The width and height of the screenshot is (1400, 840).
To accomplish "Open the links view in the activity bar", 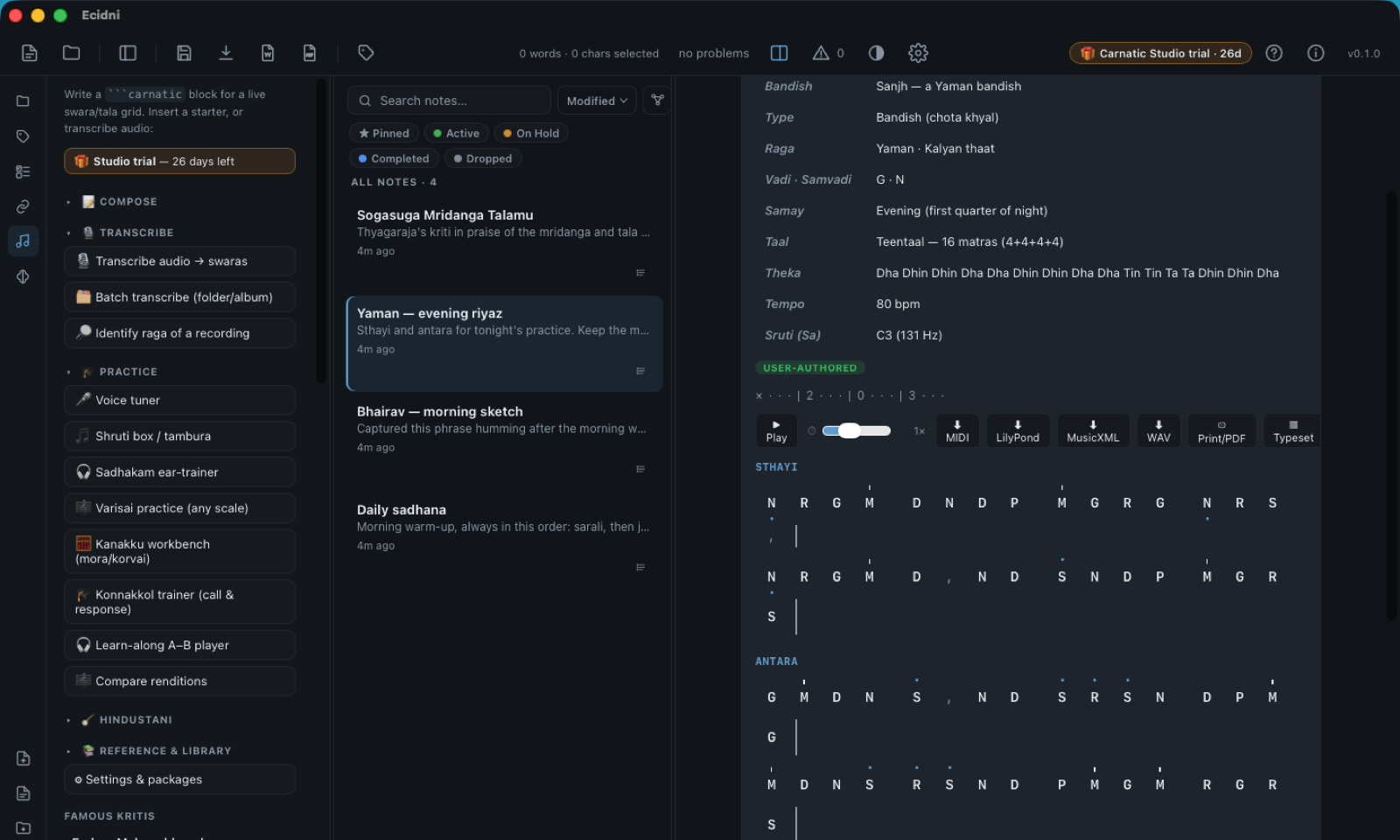I will (x=23, y=206).
